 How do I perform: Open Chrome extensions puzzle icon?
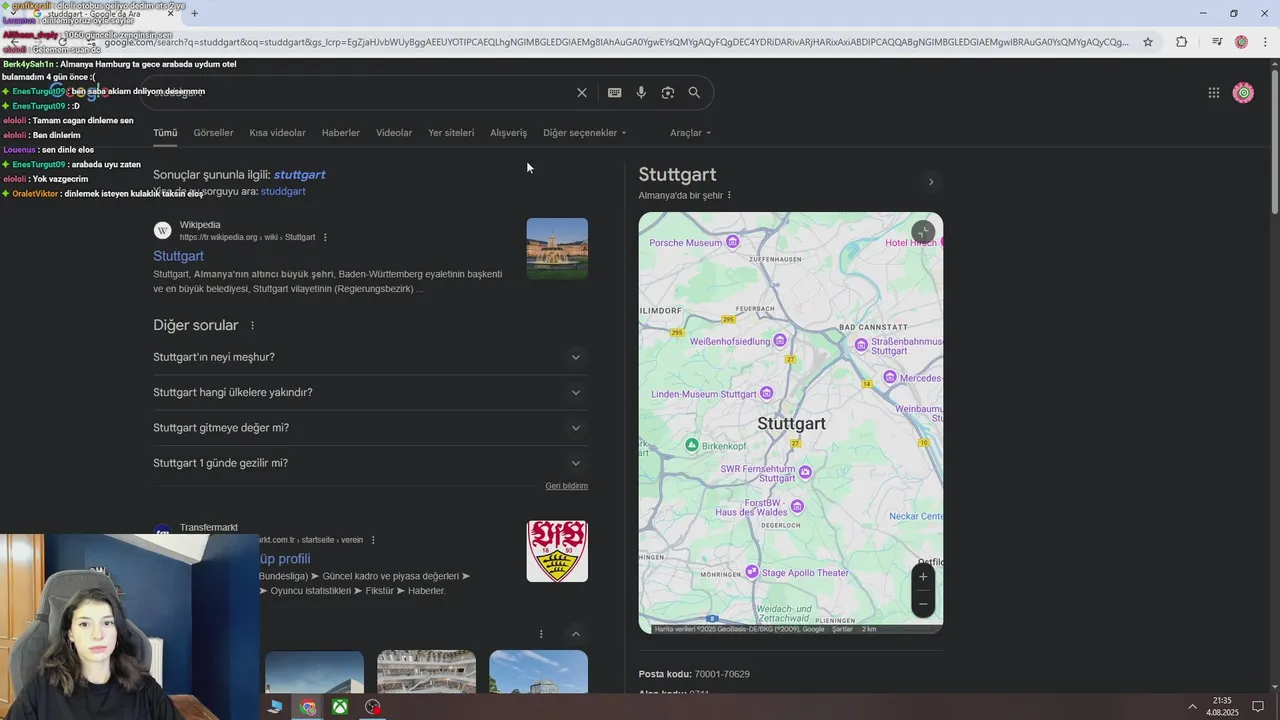[1182, 42]
